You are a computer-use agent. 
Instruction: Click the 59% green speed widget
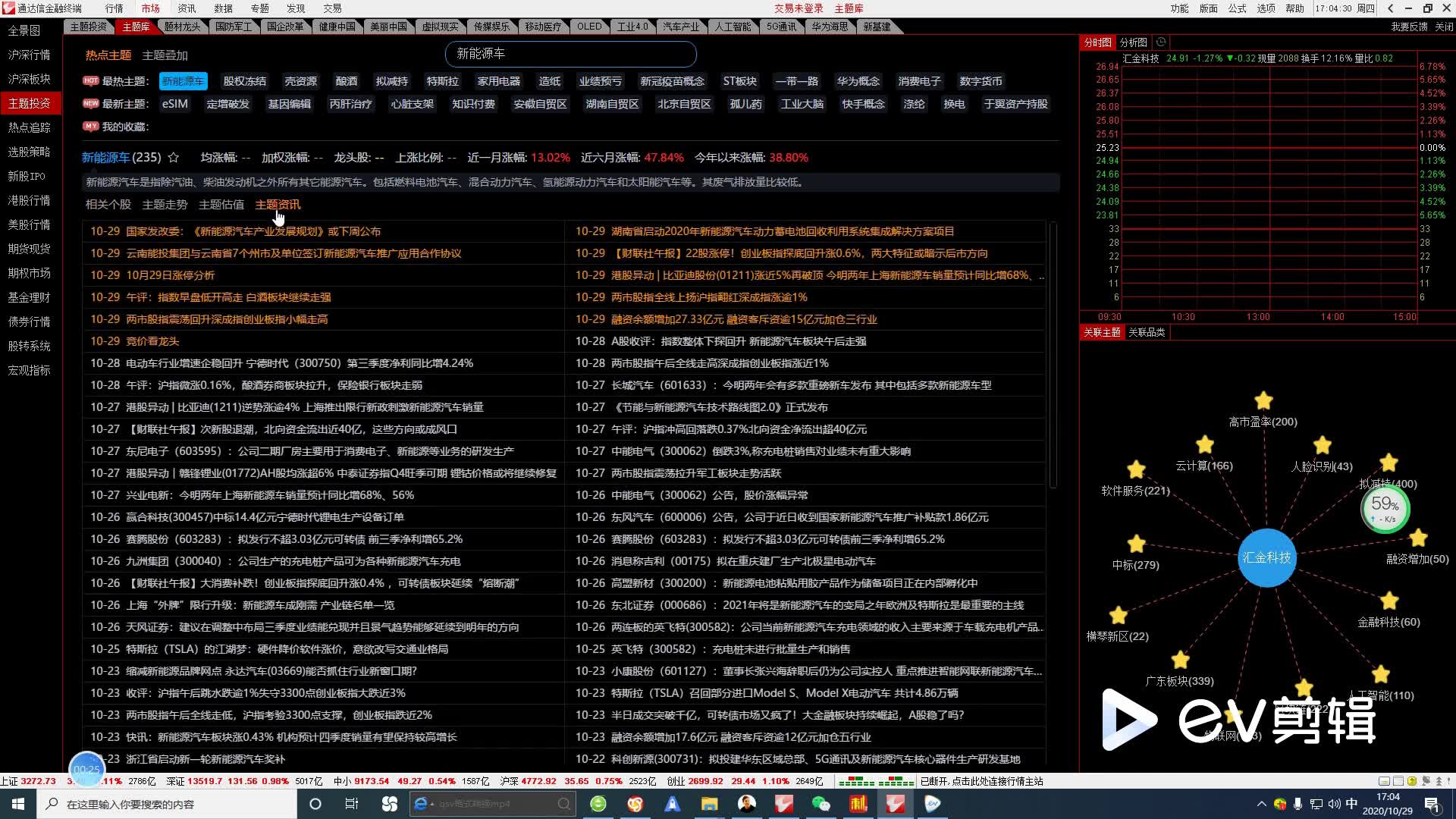tap(1385, 508)
